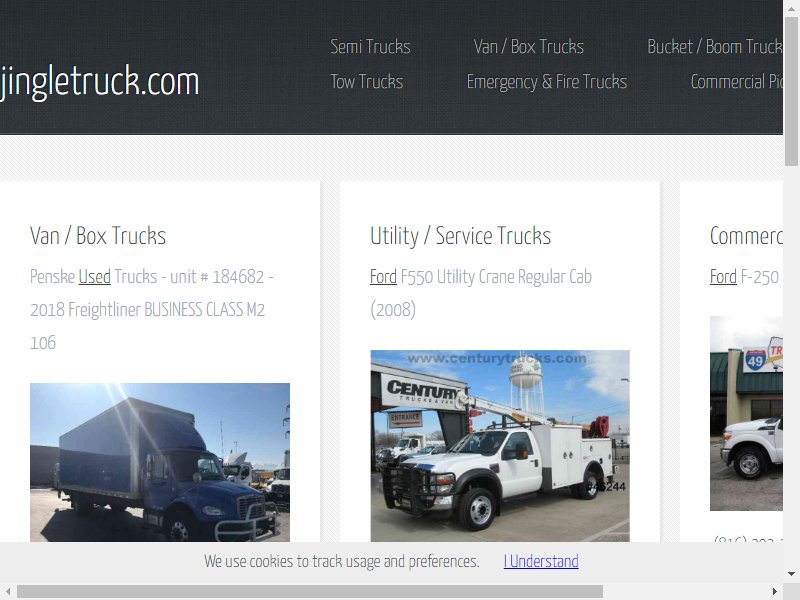800x600 pixels.
Task: View the white Ford F550 crane truck photo
Action: [500, 446]
